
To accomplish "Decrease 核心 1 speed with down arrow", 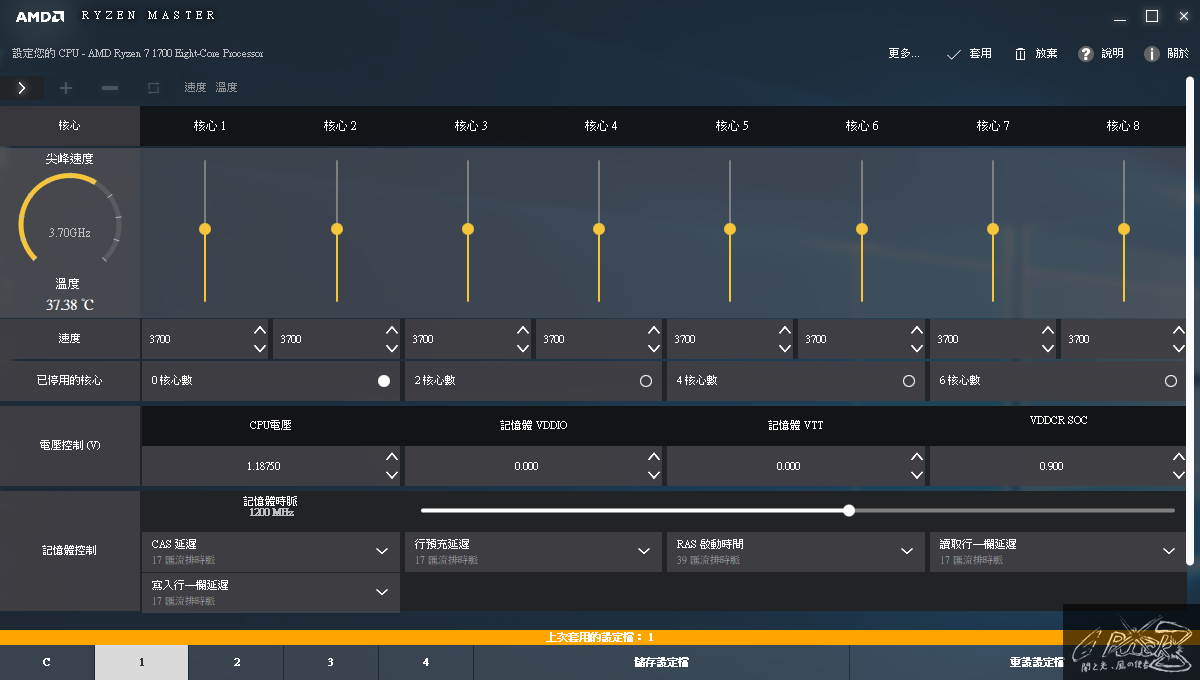I will (260, 348).
